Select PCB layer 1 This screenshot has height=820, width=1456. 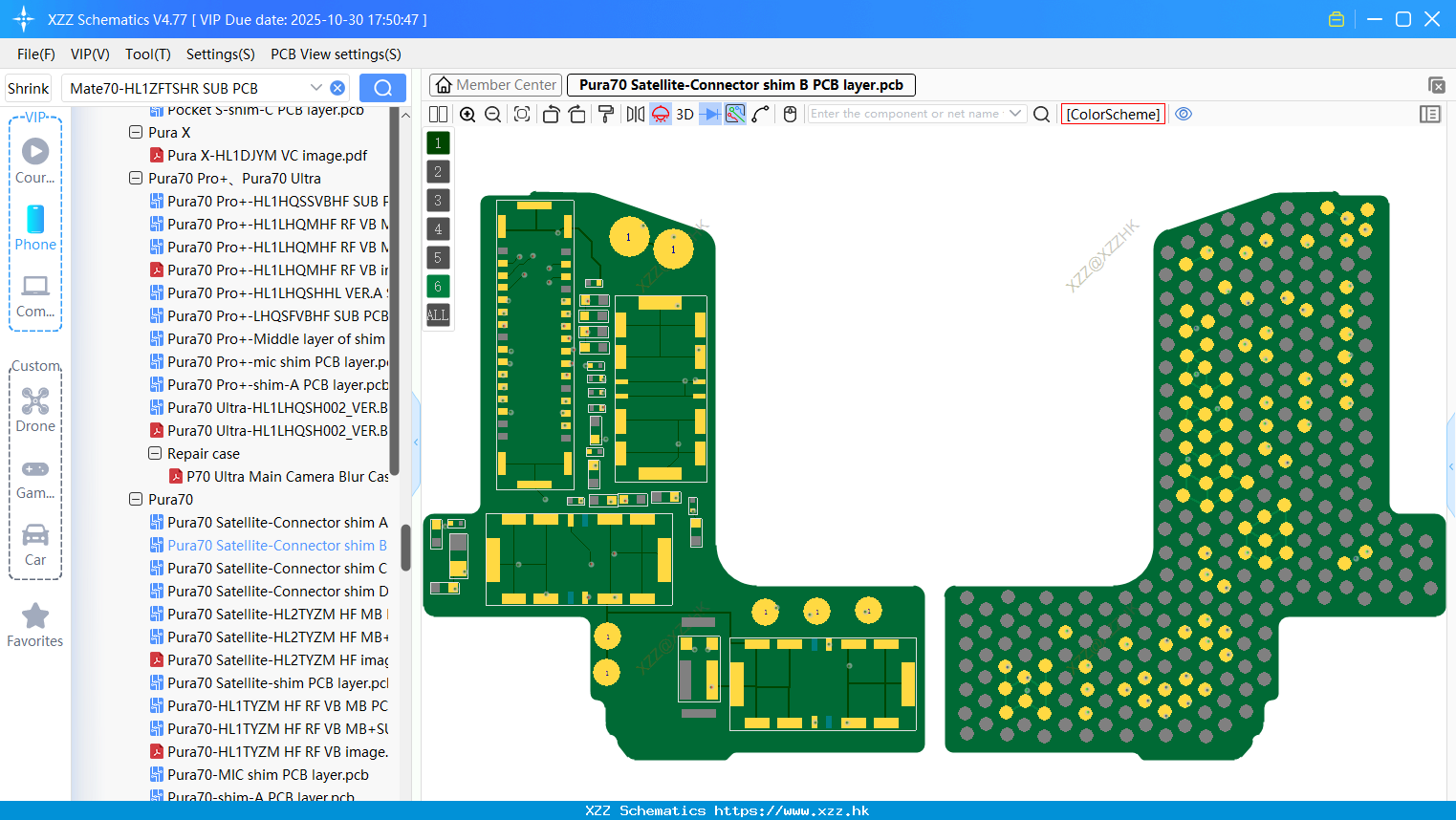click(x=438, y=143)
